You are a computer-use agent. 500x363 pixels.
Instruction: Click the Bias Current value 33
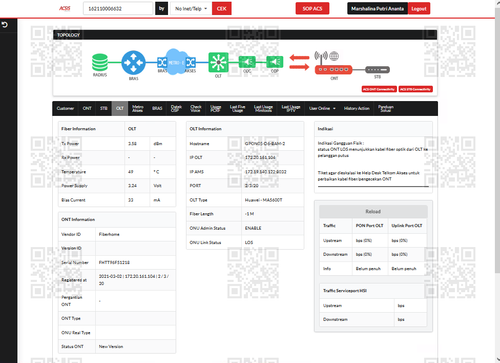131,200
